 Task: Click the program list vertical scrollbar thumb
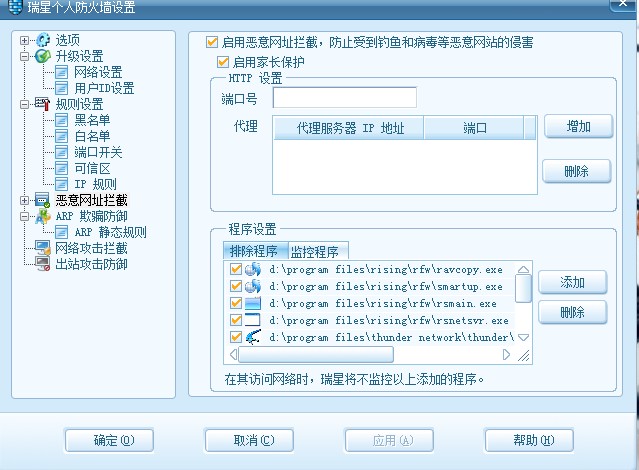tap(523, 289)
